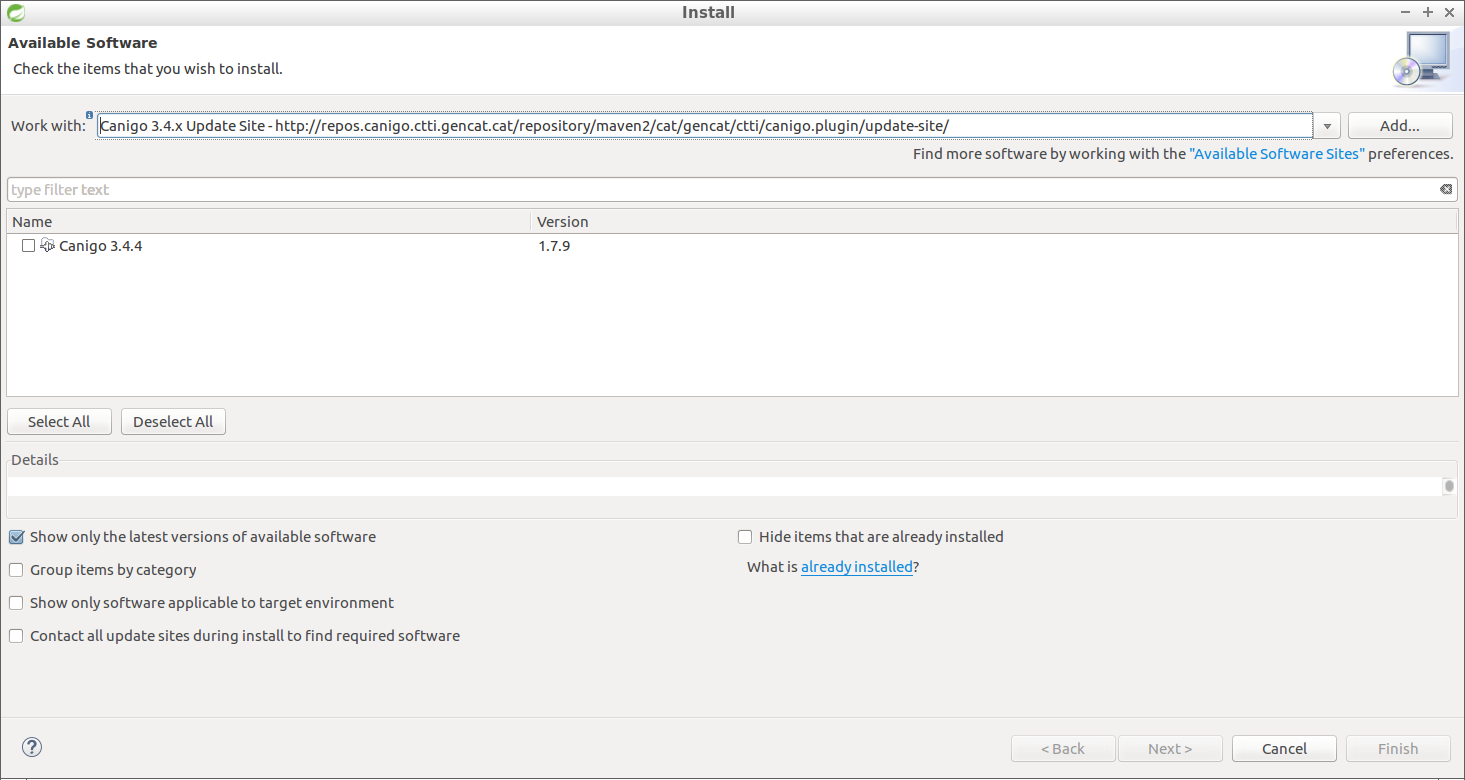Open the Work with sites dropdown arrow
The height and width of the screenshot is (780, 1465).
click(x=1327, y=126)
